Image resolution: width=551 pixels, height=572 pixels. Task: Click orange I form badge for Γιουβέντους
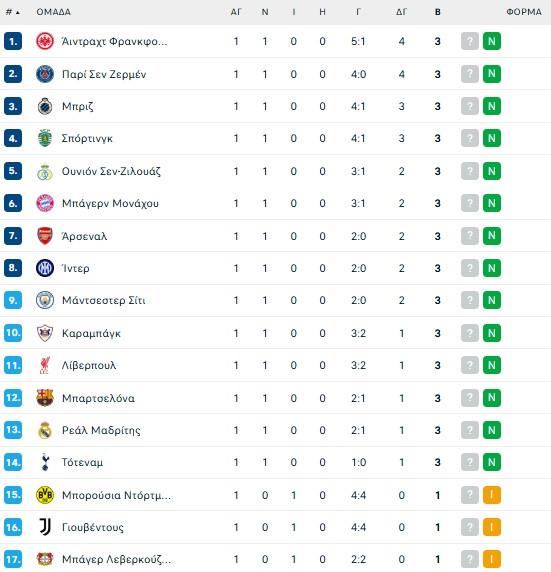coord(492,527)
